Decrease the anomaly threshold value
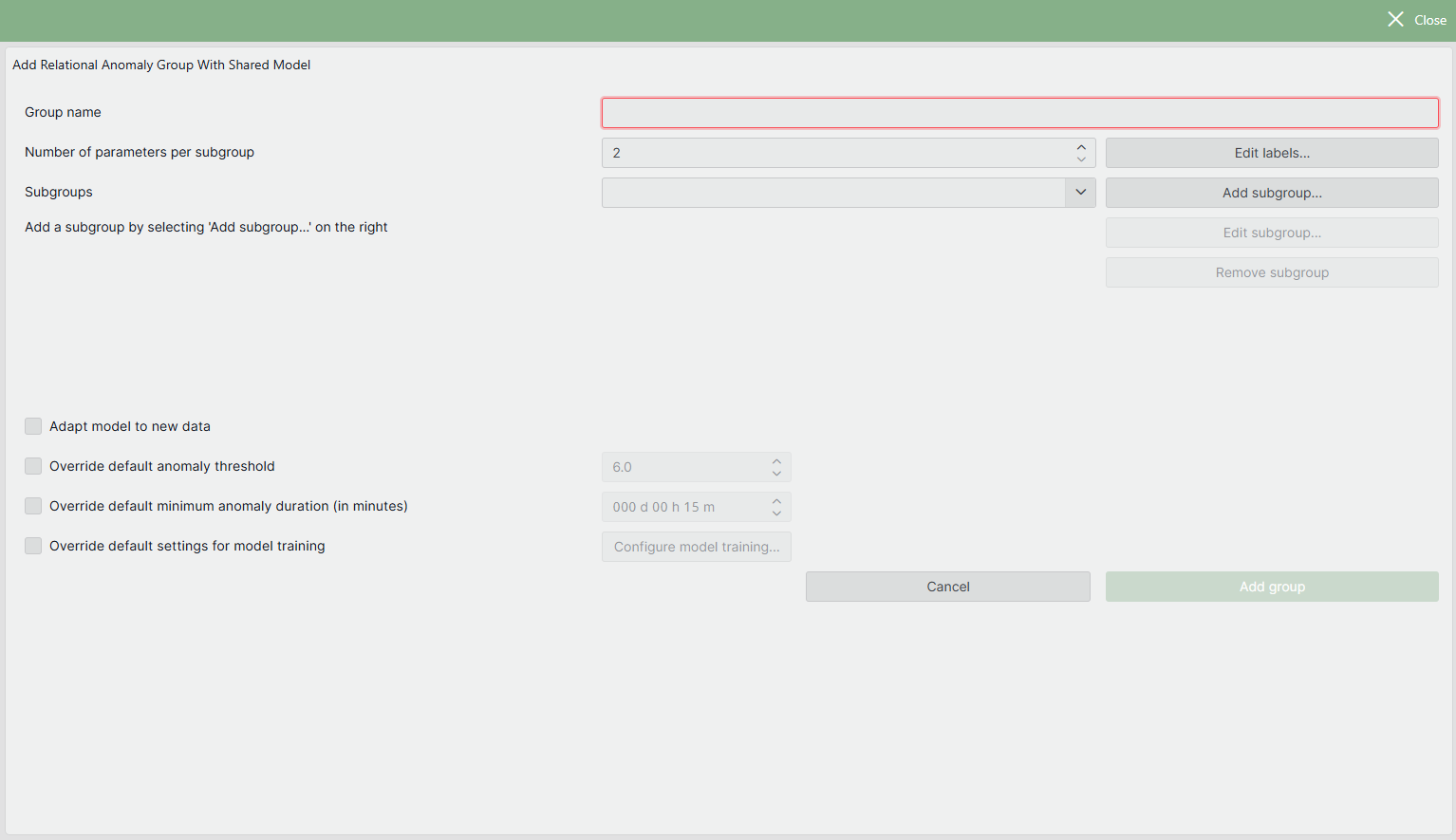 775,472
